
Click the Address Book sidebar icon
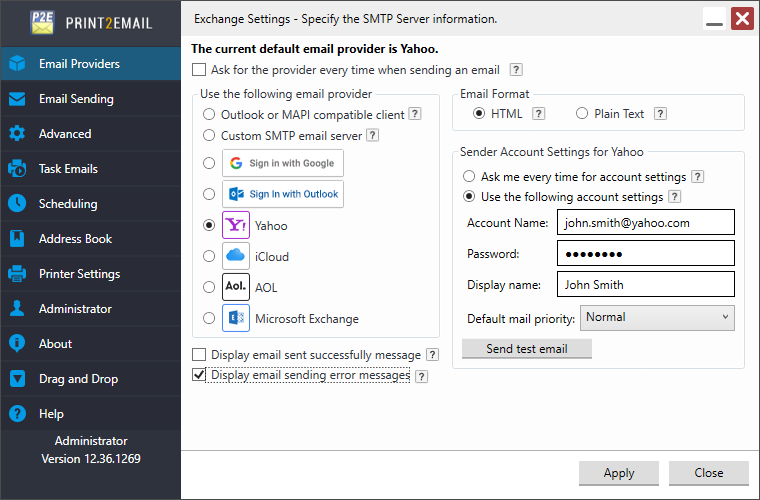17,239
